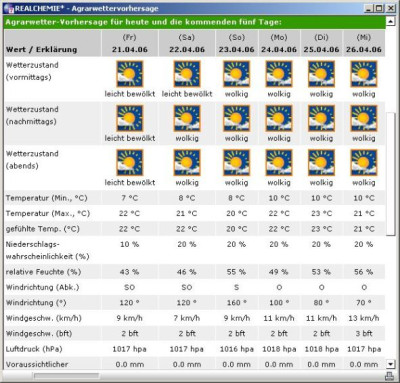Click Sunday 23.04.06 morning weather icon
400x383 pixels.
point(236,74)
